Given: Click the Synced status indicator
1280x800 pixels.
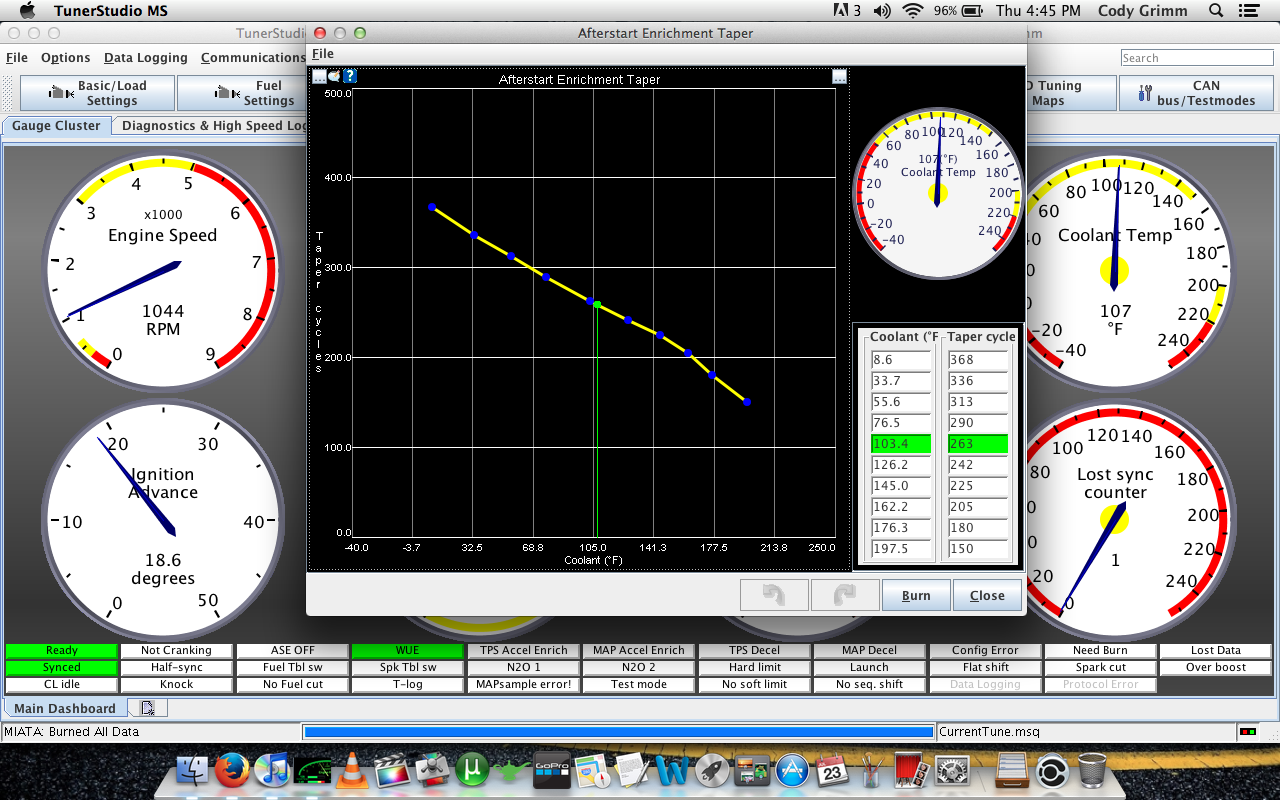Looking at the screenshot, I should point(61,667).
